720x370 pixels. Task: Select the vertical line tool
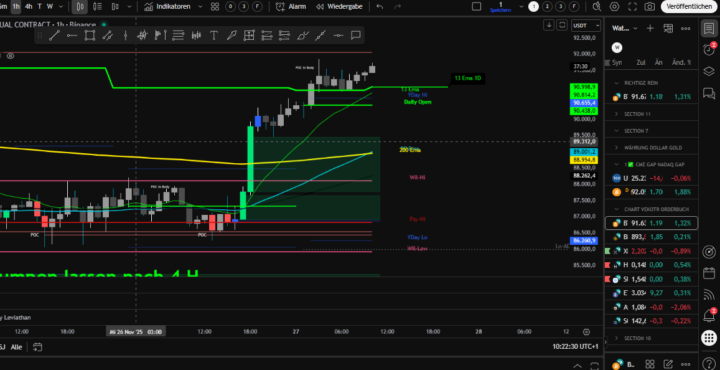(x=125, y=35)
